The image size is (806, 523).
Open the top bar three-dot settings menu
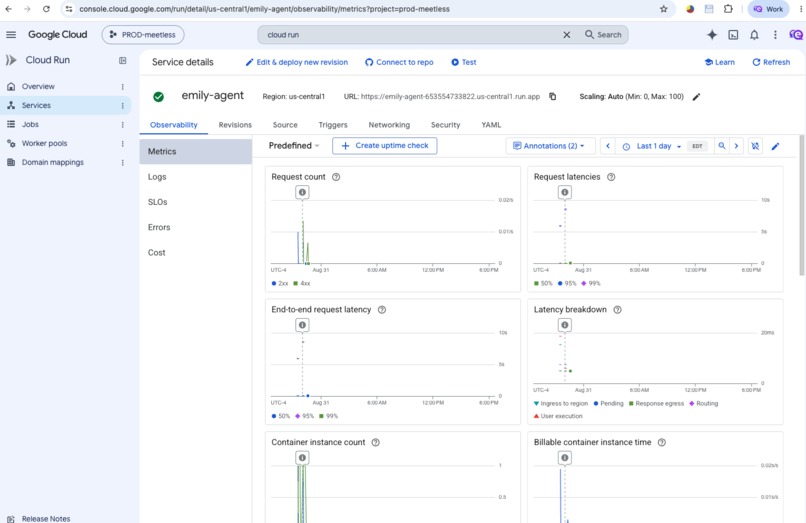(775, 34)
